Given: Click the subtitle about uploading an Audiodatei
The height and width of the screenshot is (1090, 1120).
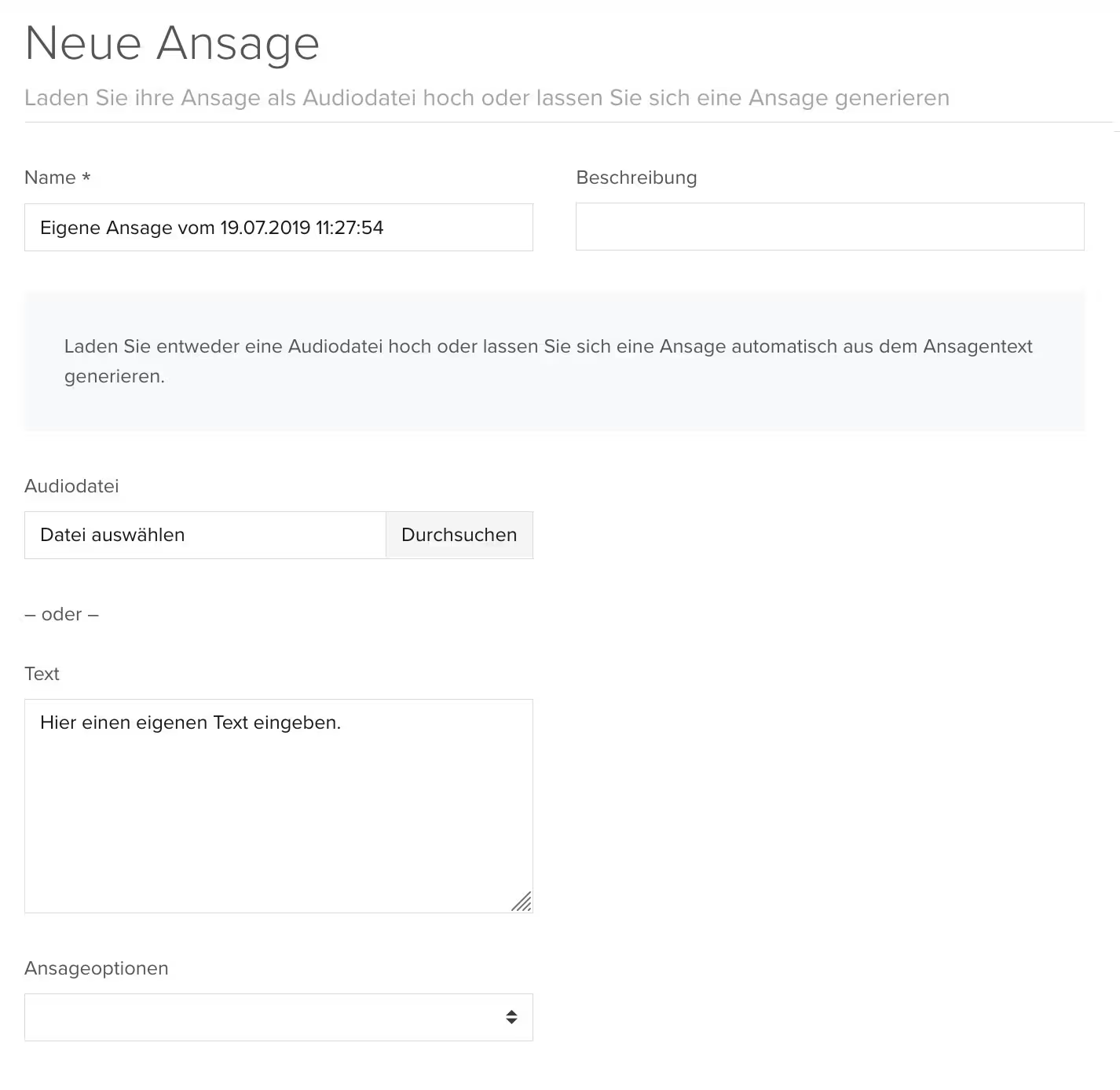Looking at the screenshot, I should pyautogui.click(x=487, y=98).
